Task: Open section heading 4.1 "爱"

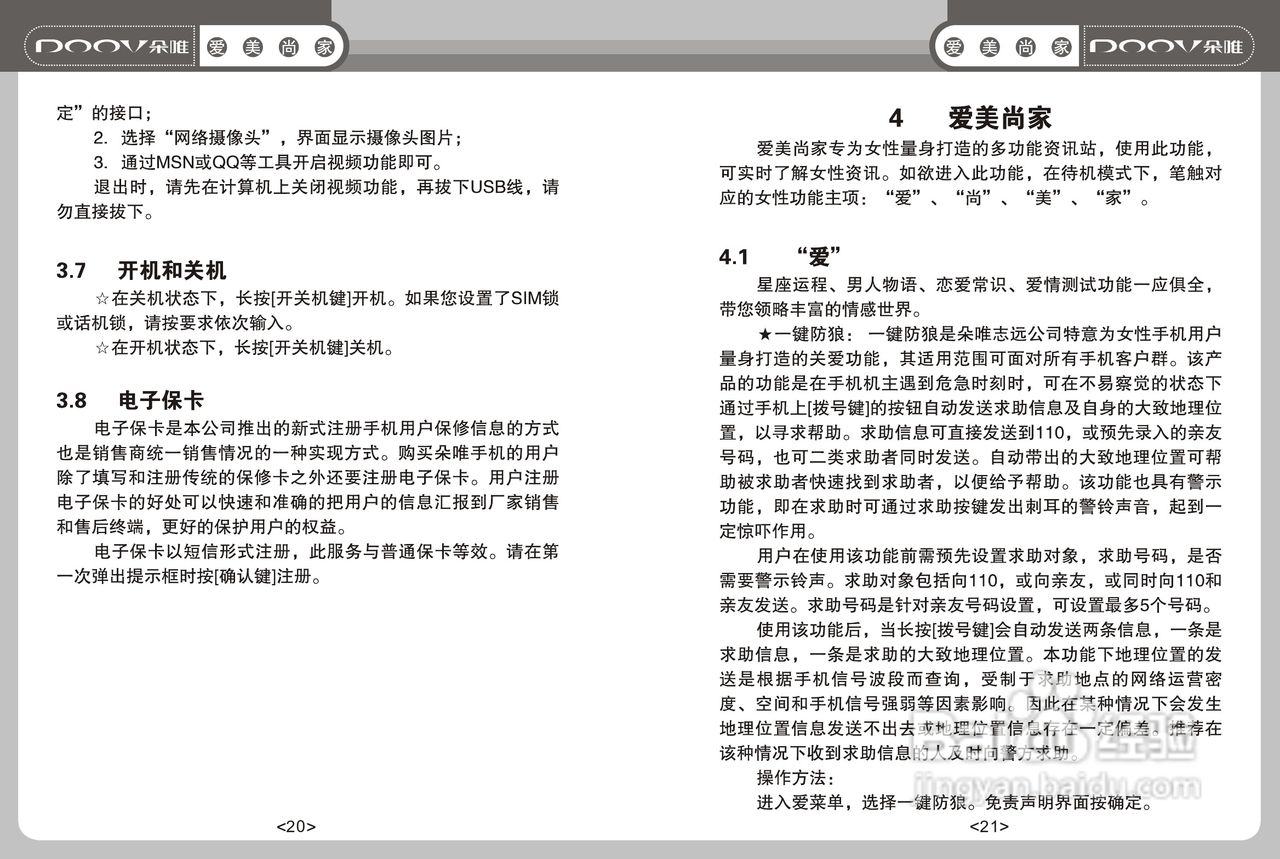Action: 778,253
